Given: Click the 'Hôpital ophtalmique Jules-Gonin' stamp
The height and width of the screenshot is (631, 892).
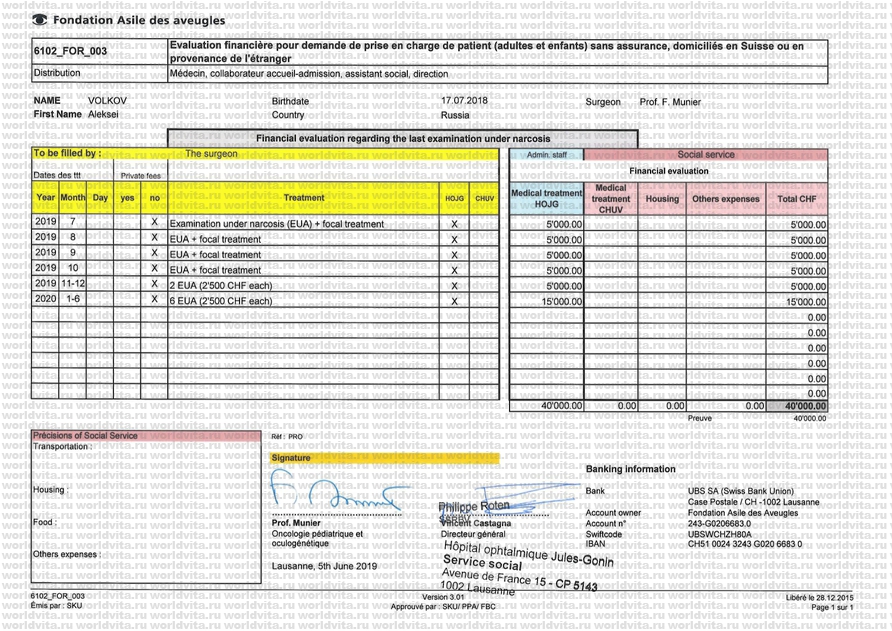Looking at the screenshot, I should tap(528, 554).
